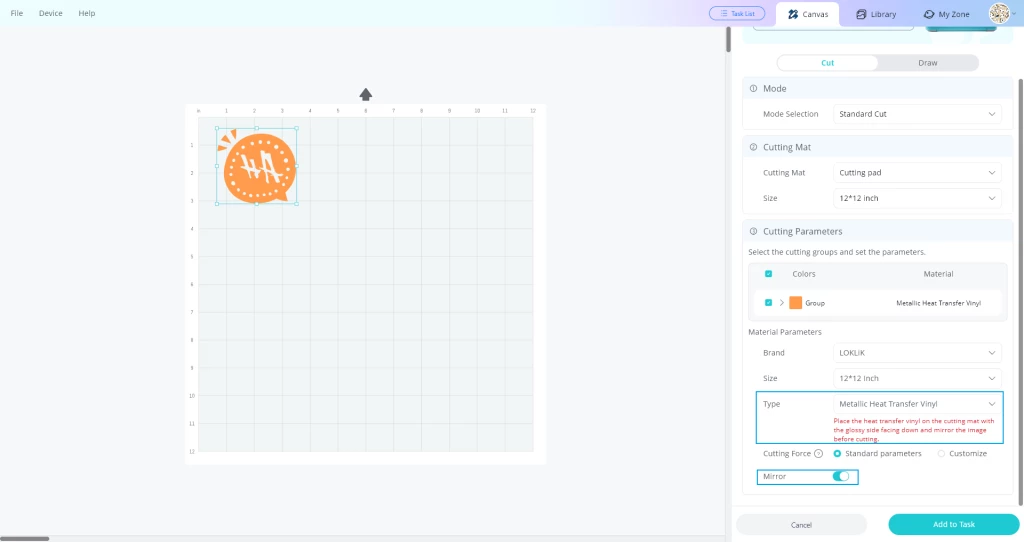Click the canvas vertical scrollbar
1024x542 pixels.
click(728, 39)
